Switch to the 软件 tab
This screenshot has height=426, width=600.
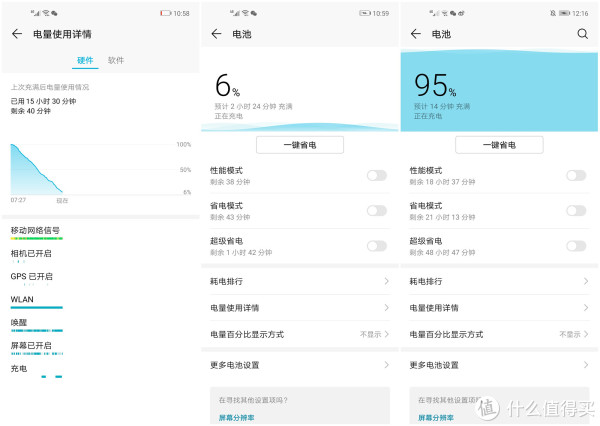click(116, 61)
